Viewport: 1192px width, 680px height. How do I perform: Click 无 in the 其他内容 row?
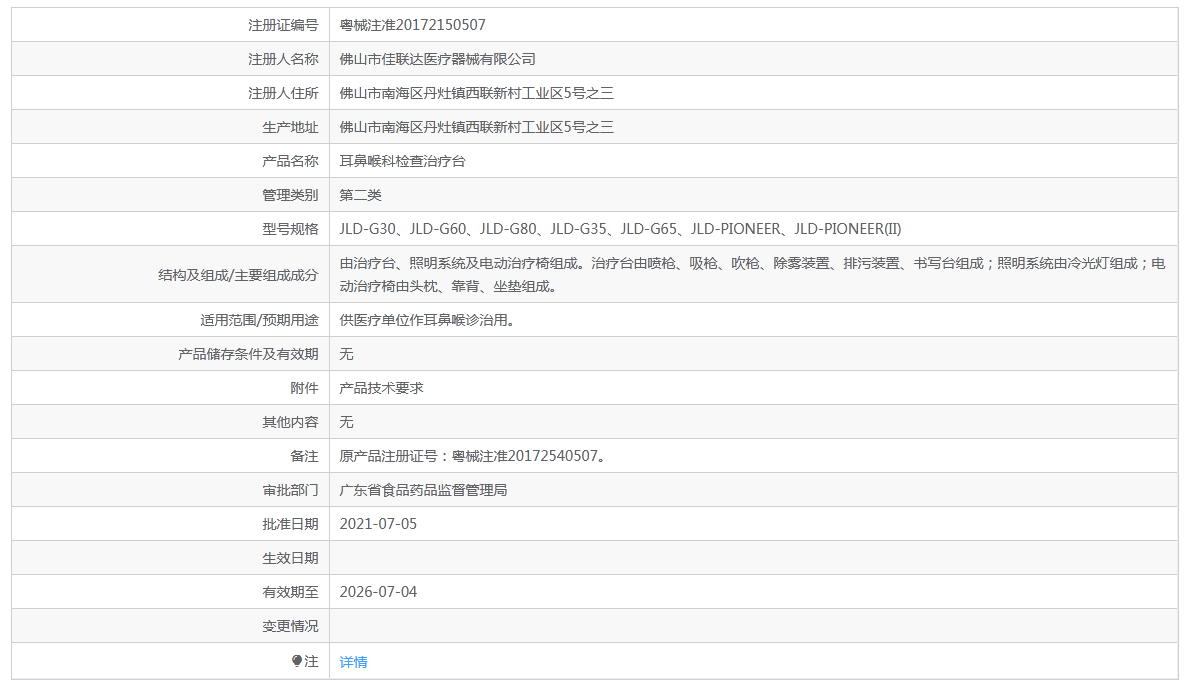pyautogui.click(x=346, y=422)
